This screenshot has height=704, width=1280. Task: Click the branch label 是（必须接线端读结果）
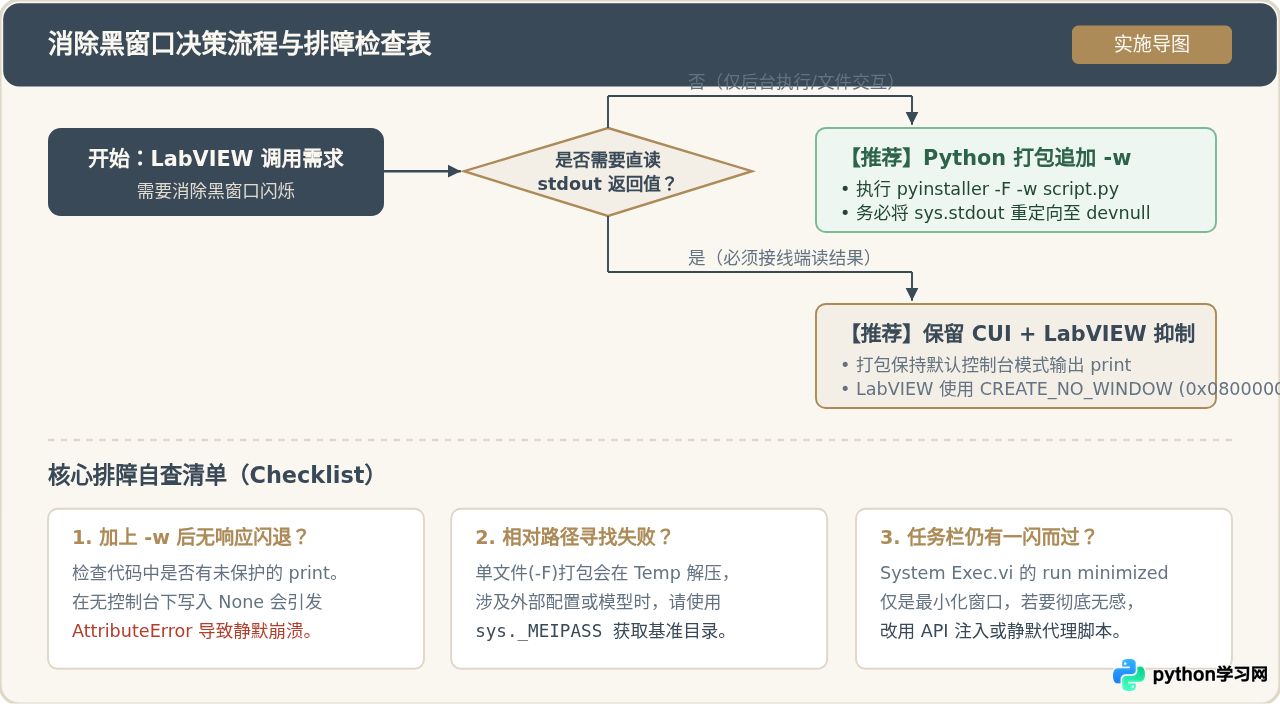coord(781,258)
